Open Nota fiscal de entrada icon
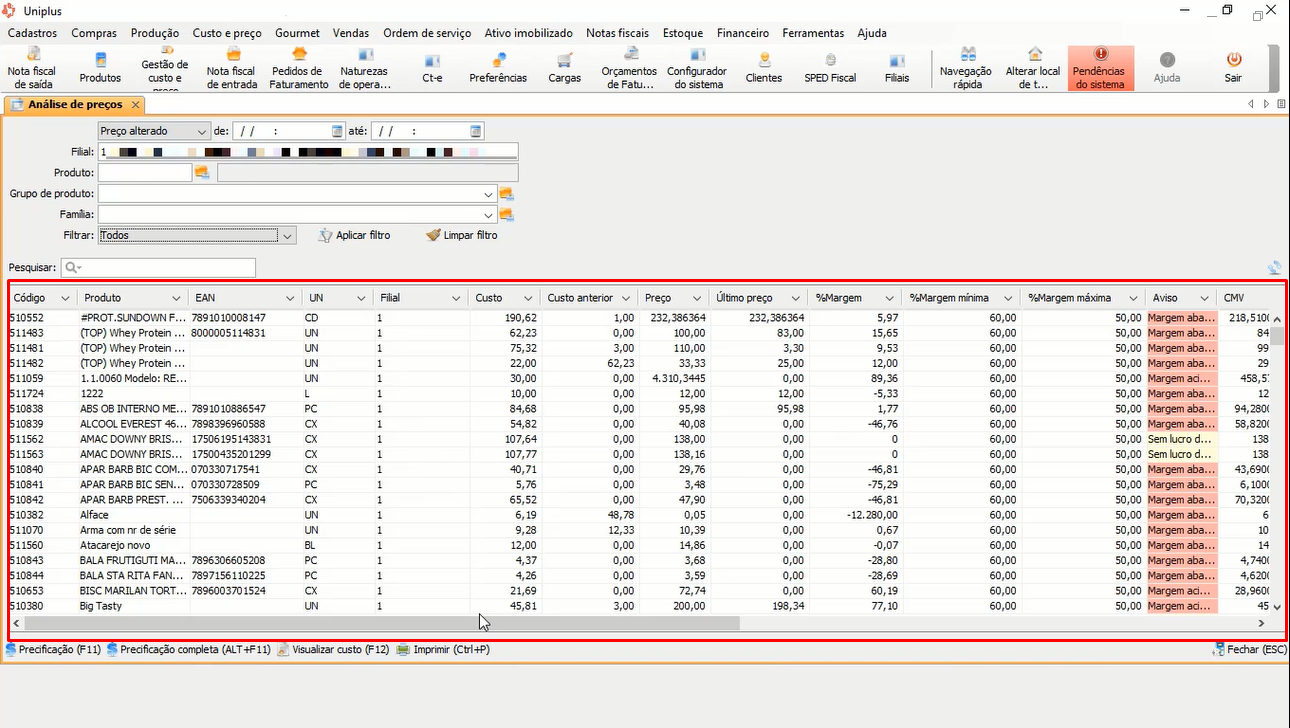 point(231,68)
